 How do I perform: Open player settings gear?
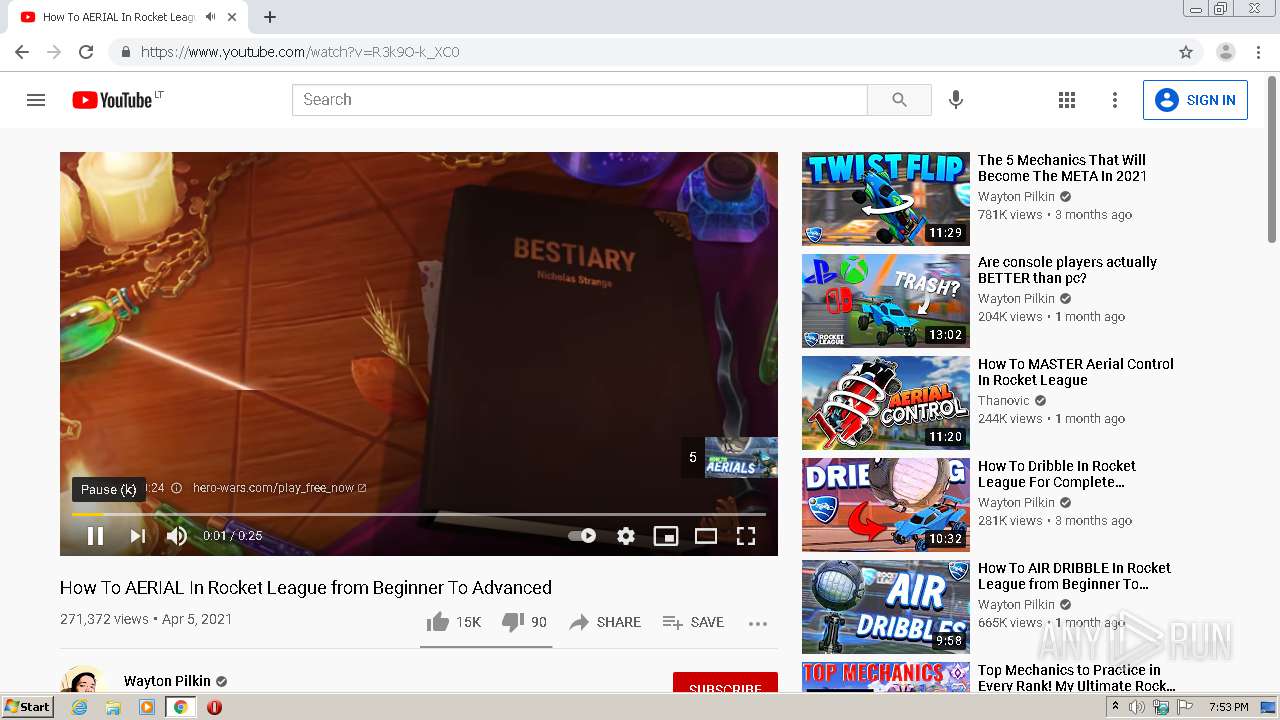[626, 536]
